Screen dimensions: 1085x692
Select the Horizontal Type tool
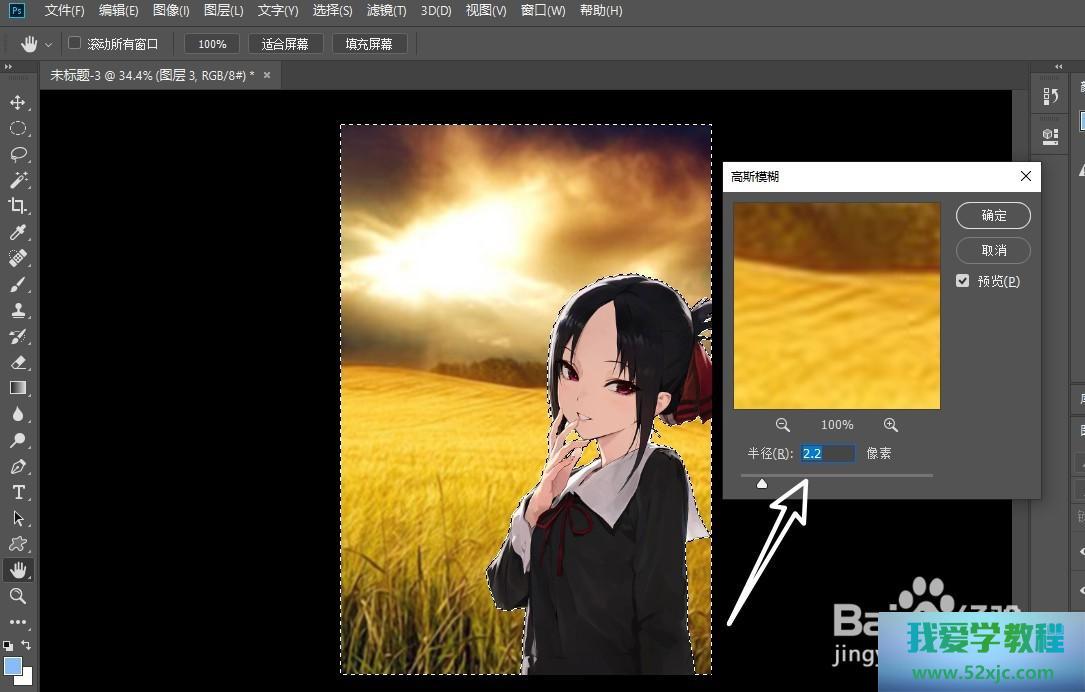17,492
